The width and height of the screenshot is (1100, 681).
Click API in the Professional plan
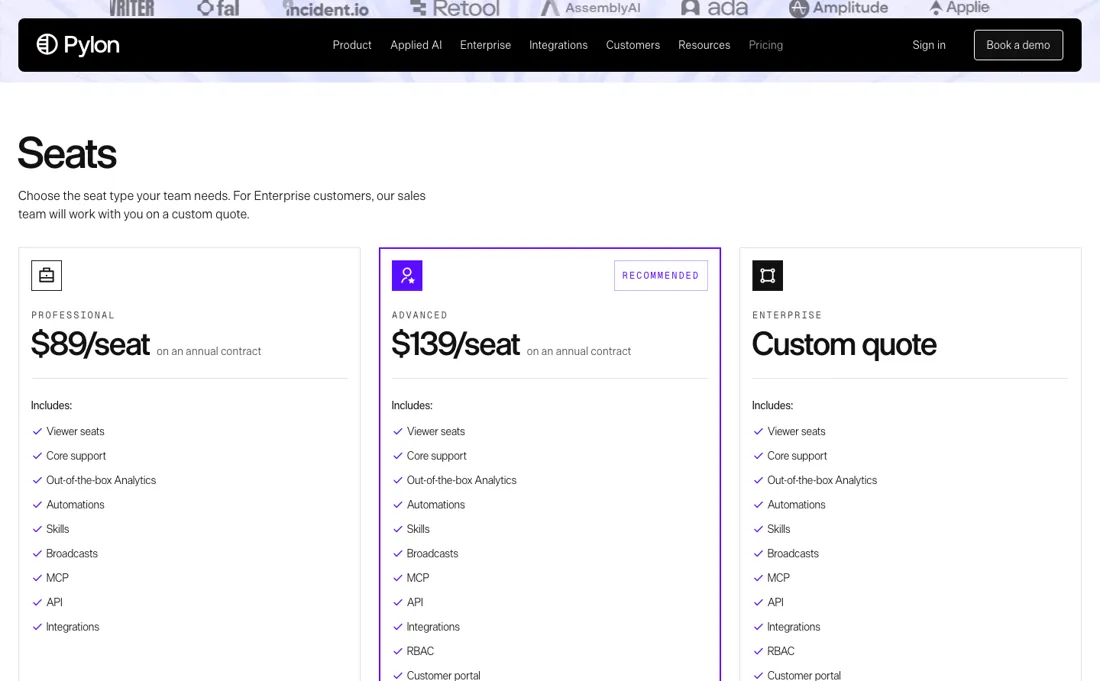pos(54,602)
